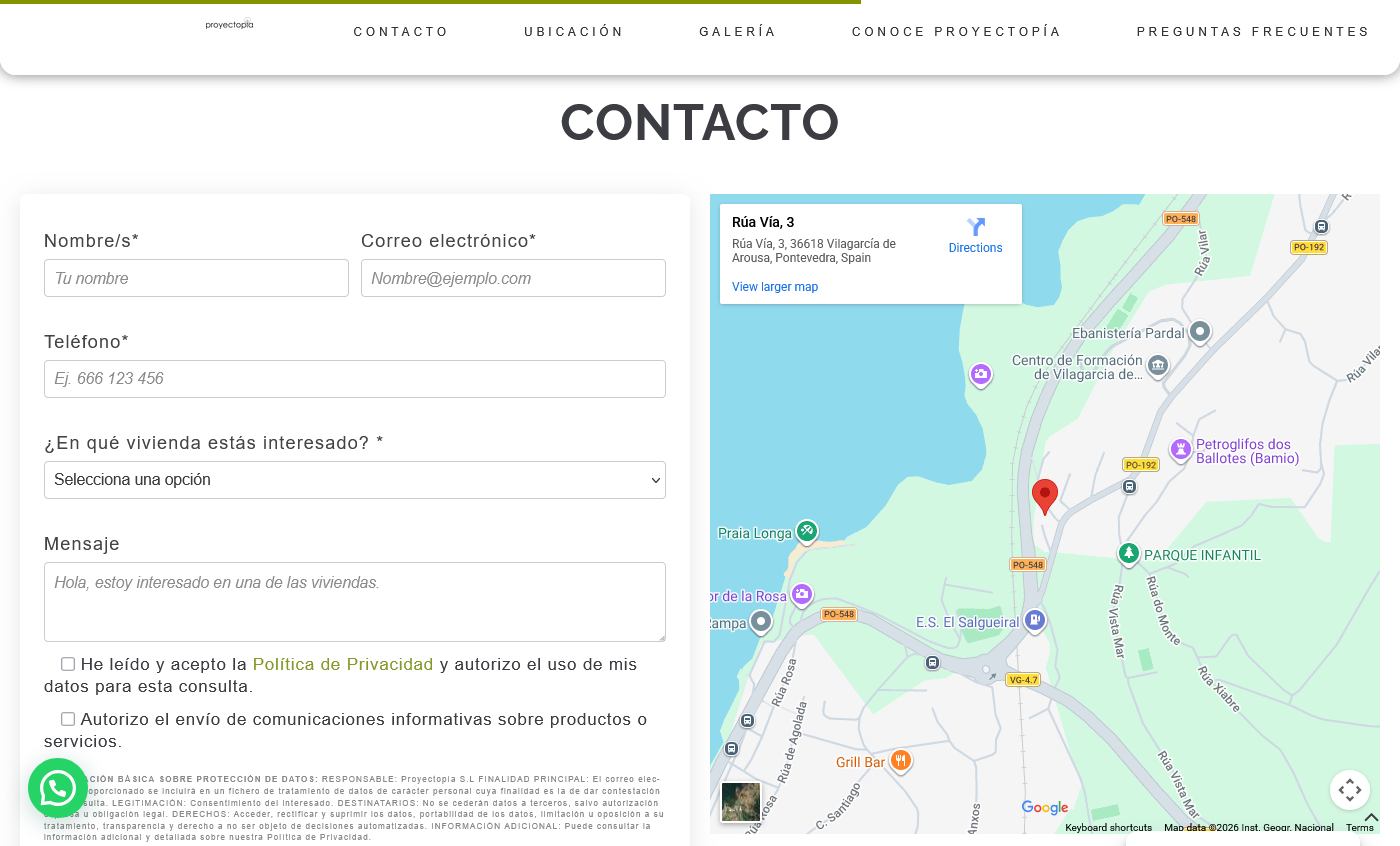Viewport: 1400px width, 846px height.
Task: Click into the Teléfono input field
Action: [355, 379]
